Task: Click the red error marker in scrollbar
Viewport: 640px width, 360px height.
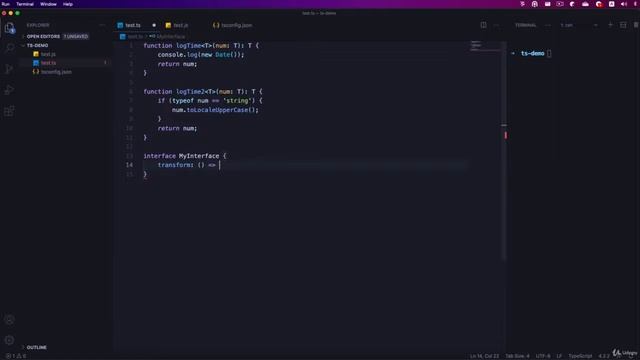Action: 505,135
